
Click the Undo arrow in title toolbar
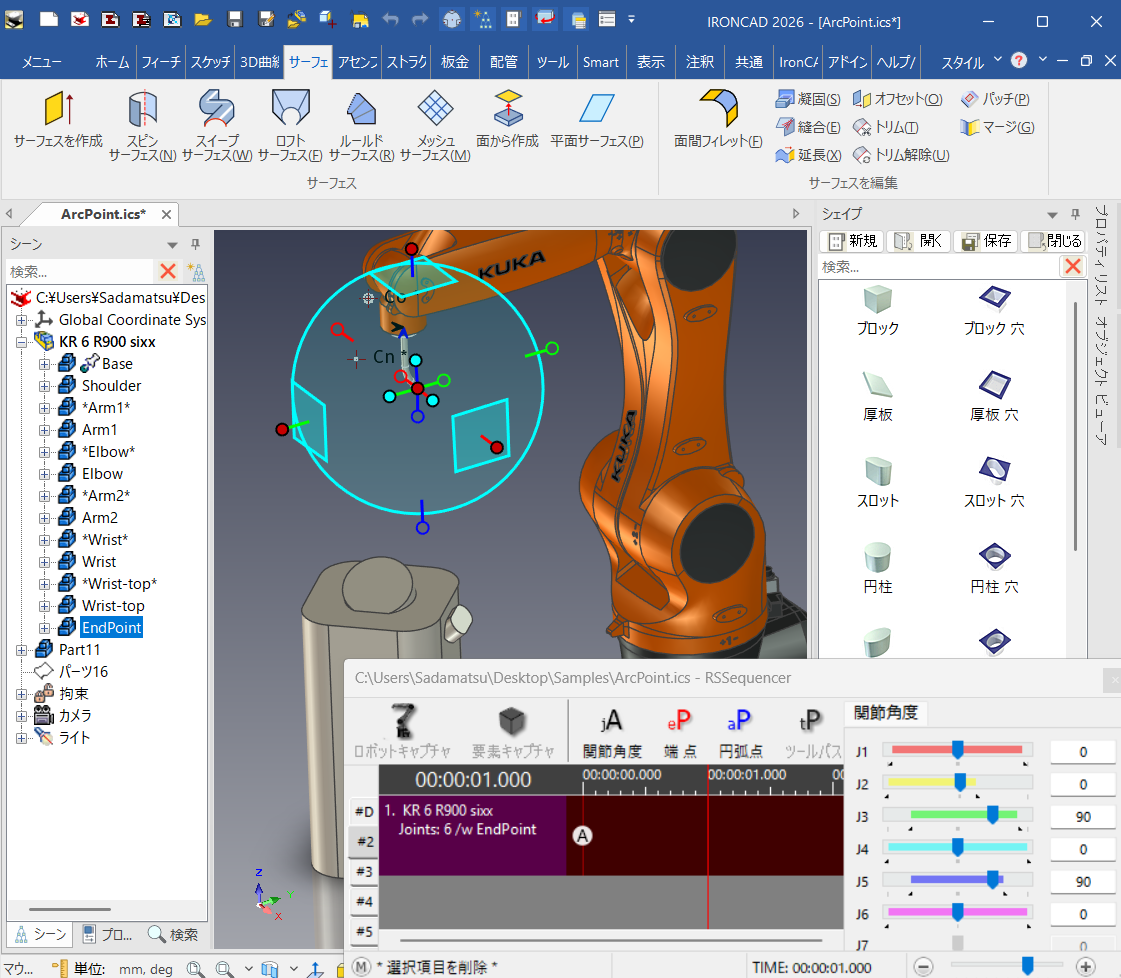point(390,19)
